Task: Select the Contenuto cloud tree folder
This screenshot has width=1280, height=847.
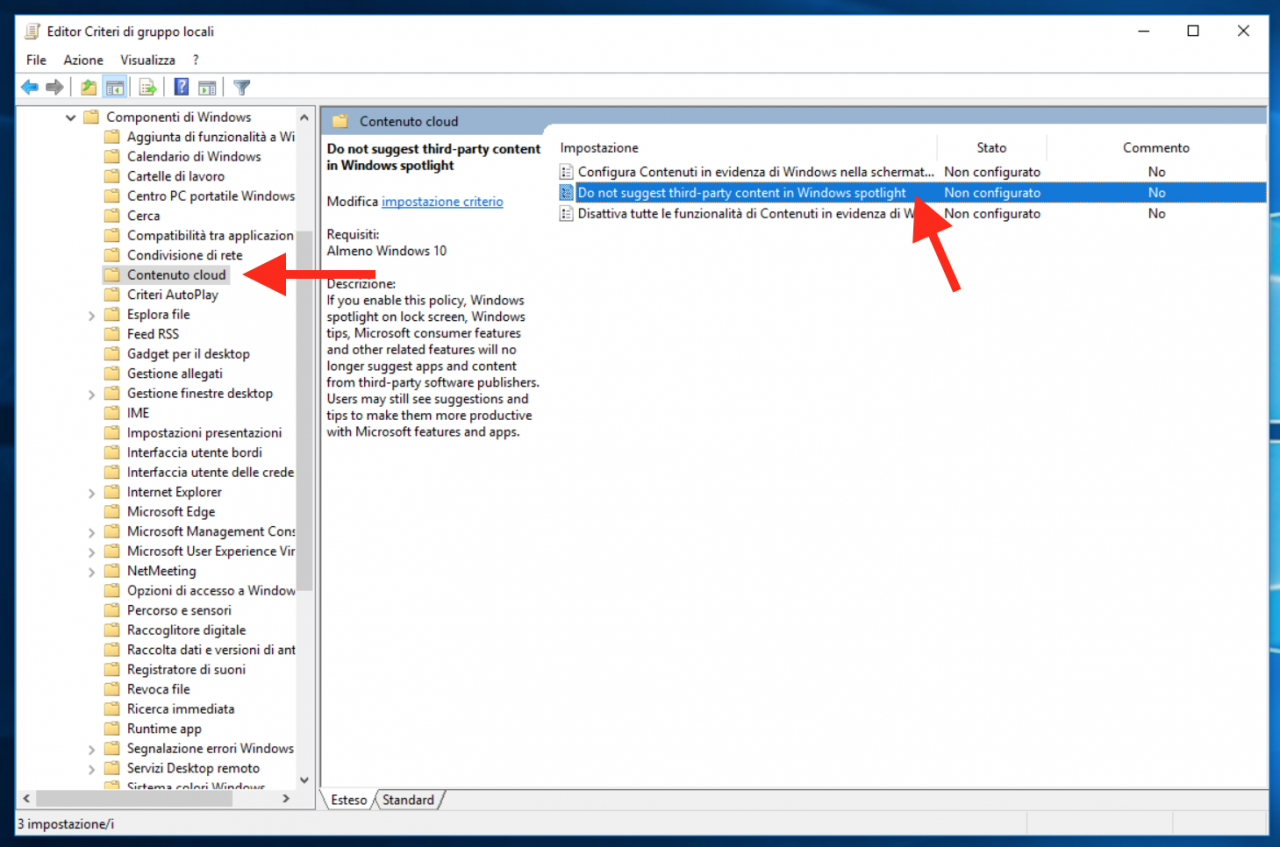Action: pyautogui.click(x=177, y=275)
